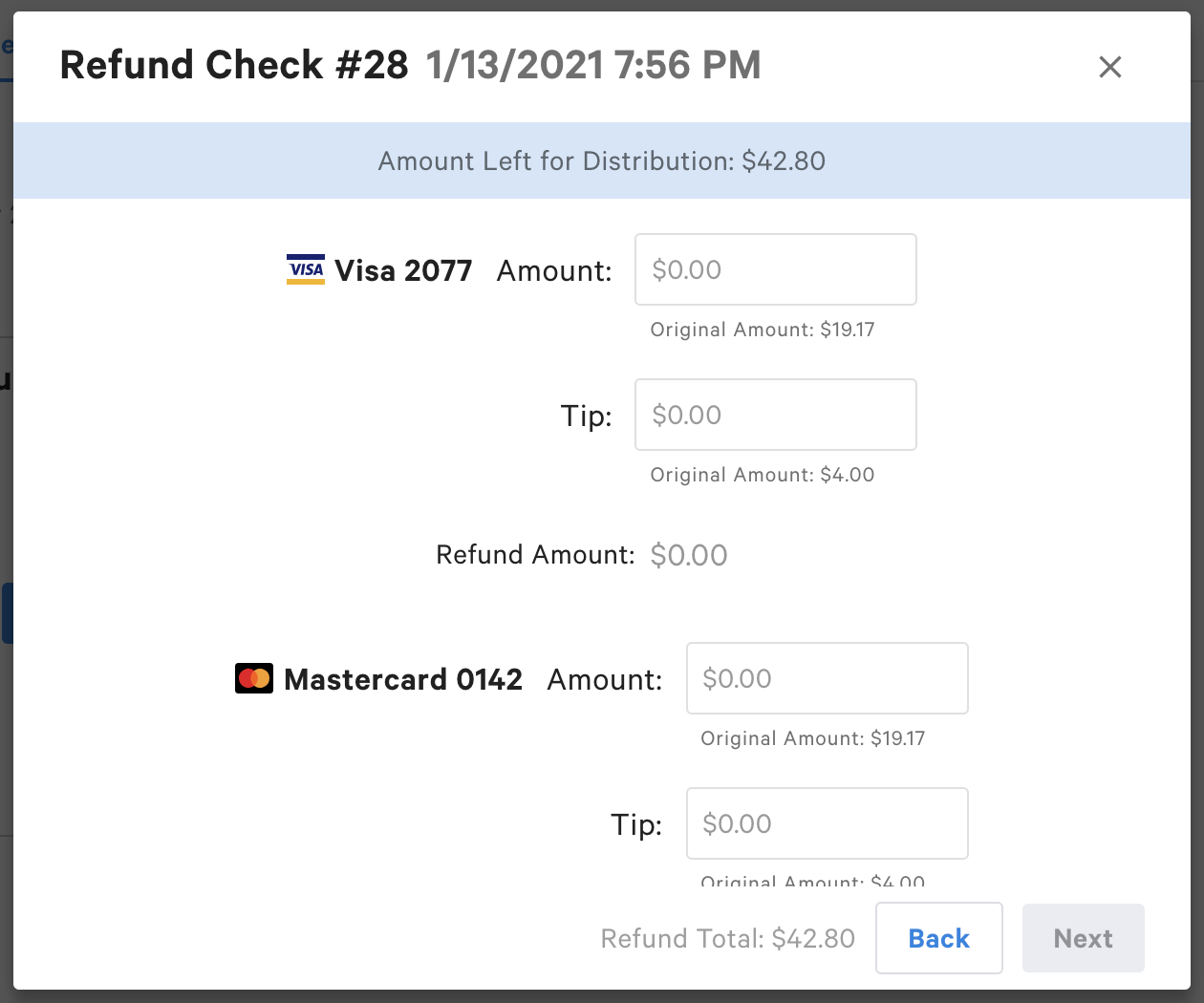The height and width of the screenshot is (1003, 1204).
Task: Focus the Visa 2077 Tip input
Action: [775, 415]
